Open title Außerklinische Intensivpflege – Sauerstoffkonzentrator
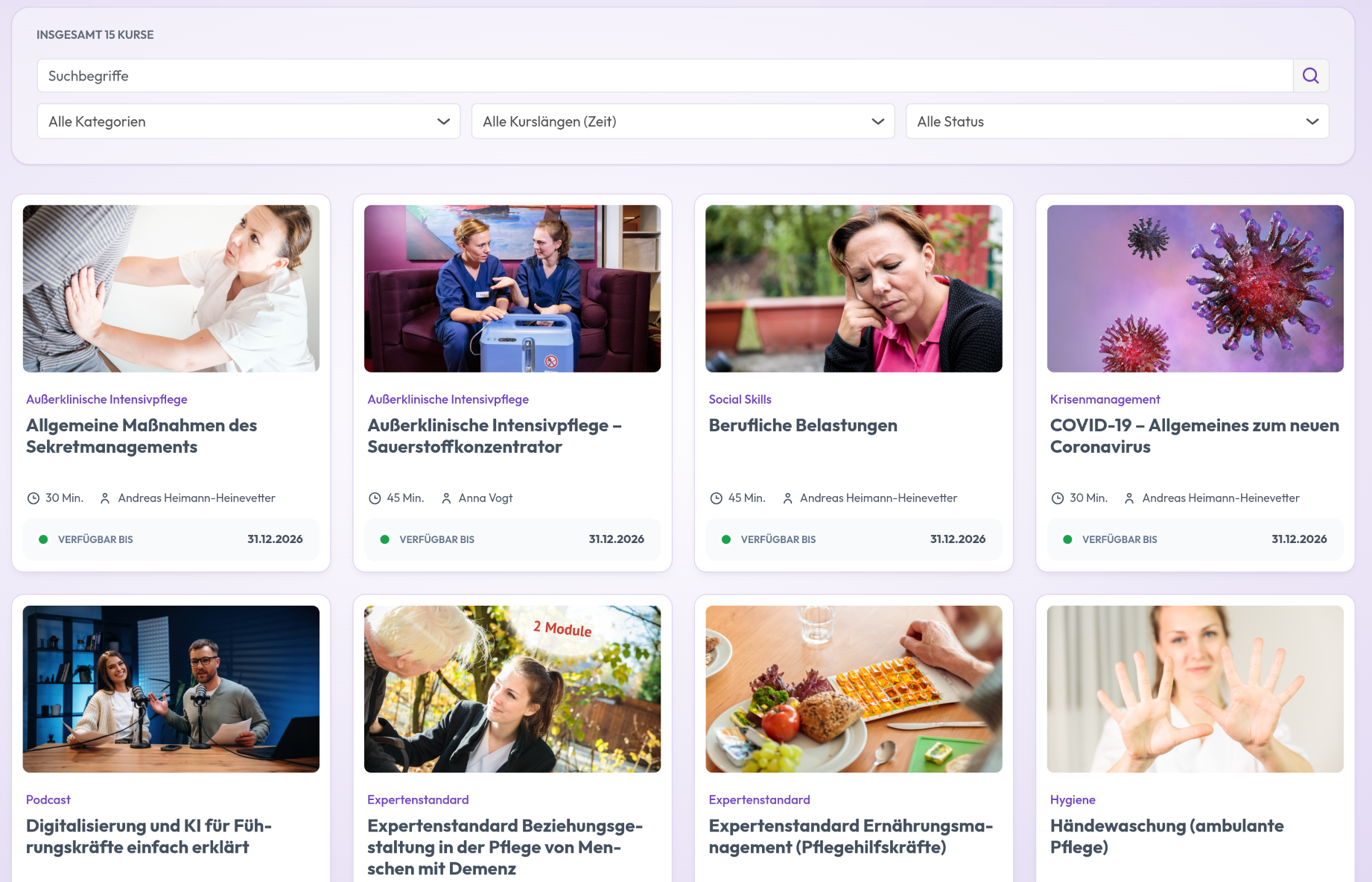Viewport: 1372px width, 882px height. tap(495, 436)
